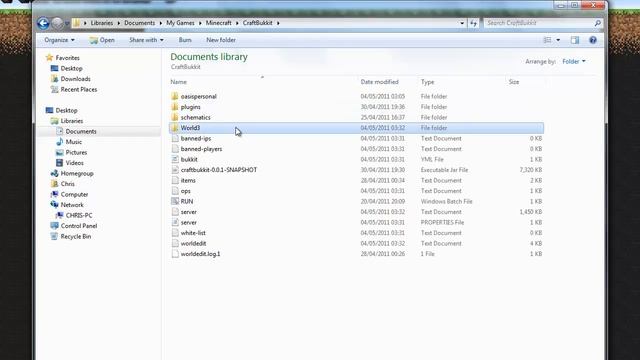Sort by the Date modified column header
The height and width of the screenshot is (360, 640).
tap(379, 82)
